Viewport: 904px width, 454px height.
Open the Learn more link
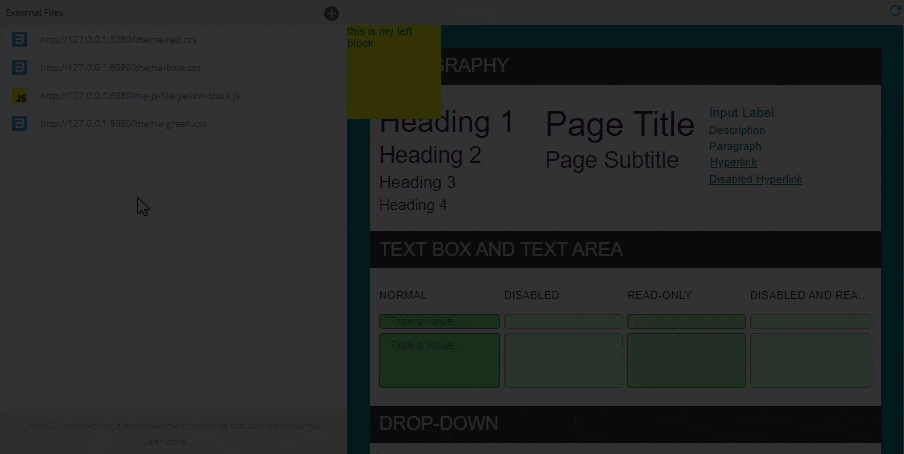point(170,442)
